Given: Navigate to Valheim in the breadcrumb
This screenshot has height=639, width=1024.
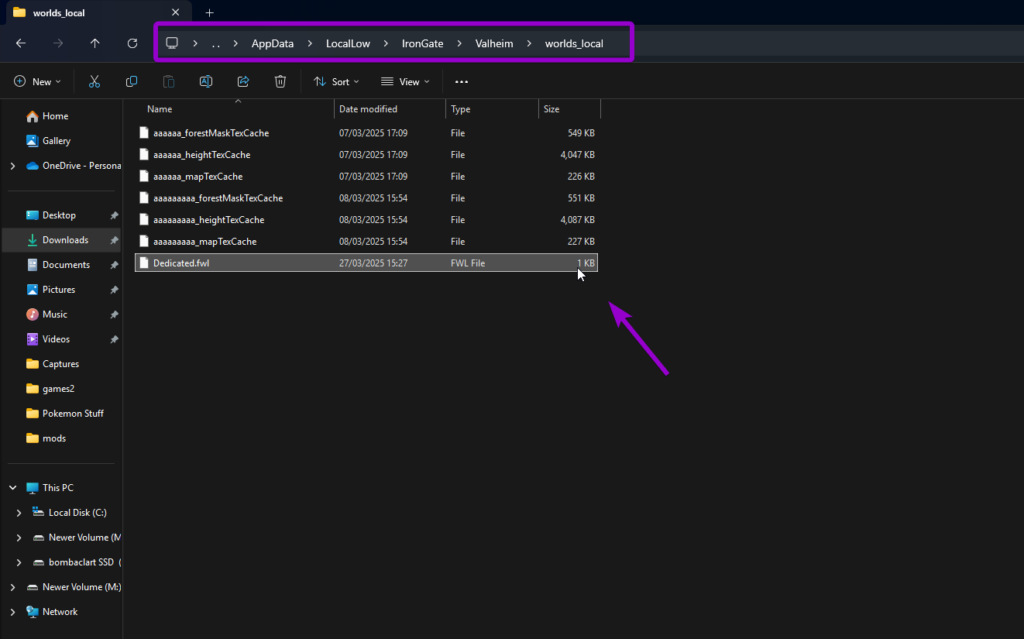Looking at the screenshot, I should click(x=494, y=43).
